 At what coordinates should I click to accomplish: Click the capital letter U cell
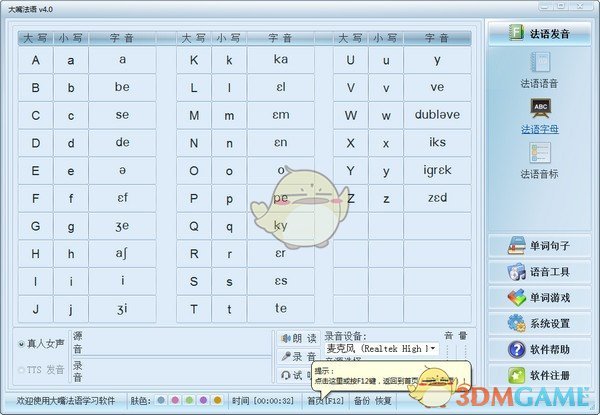click(351, 60)
